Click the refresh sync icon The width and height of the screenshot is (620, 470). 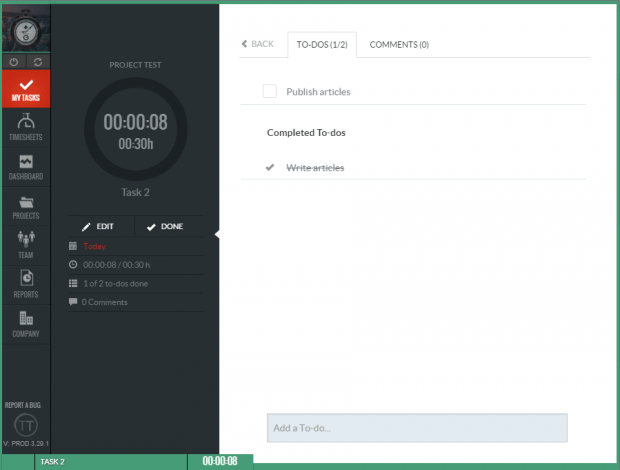(x=38, y=62)
